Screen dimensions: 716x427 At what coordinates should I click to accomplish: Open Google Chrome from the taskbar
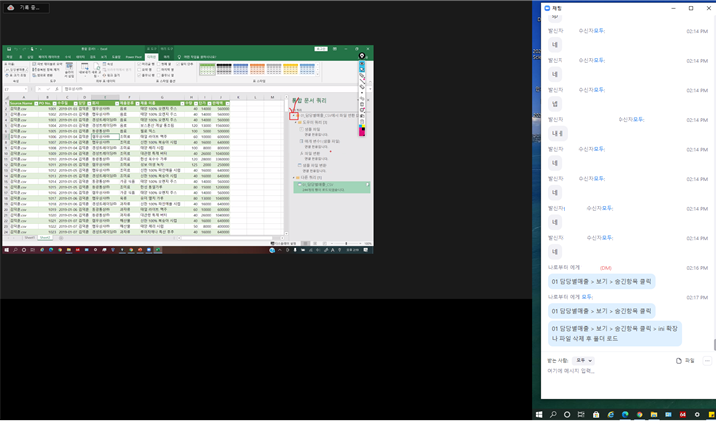point(639,414)
